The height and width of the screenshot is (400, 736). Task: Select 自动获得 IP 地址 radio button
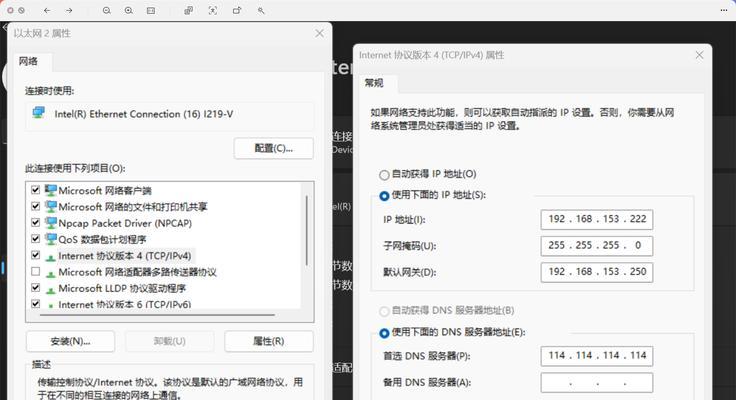pyautogui.click(x=384, y=175)
